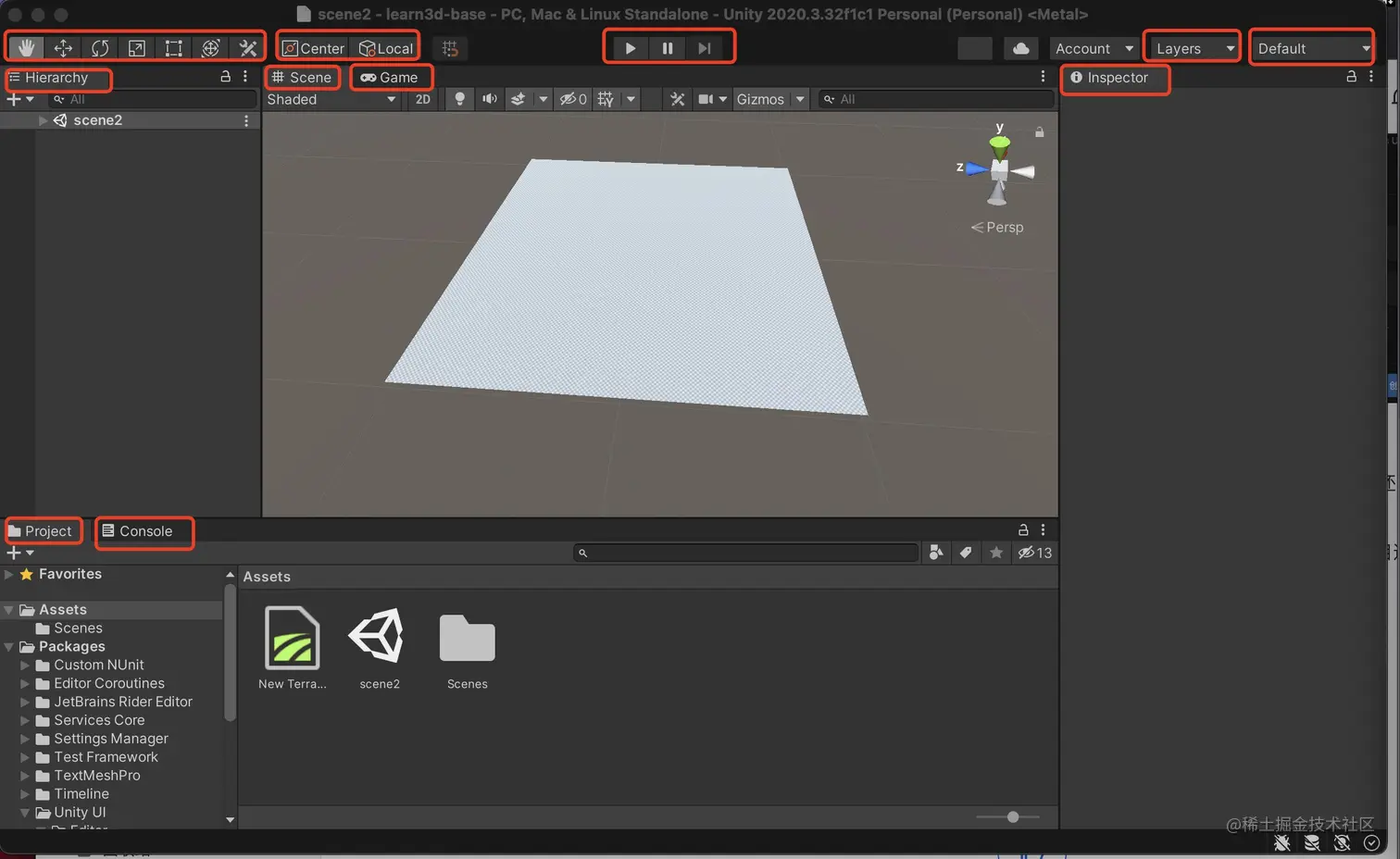The width and height of the screenshot is (1400, 859).
Task: Toggle hidden objects visibility in scene
Action: click(573, 99)
